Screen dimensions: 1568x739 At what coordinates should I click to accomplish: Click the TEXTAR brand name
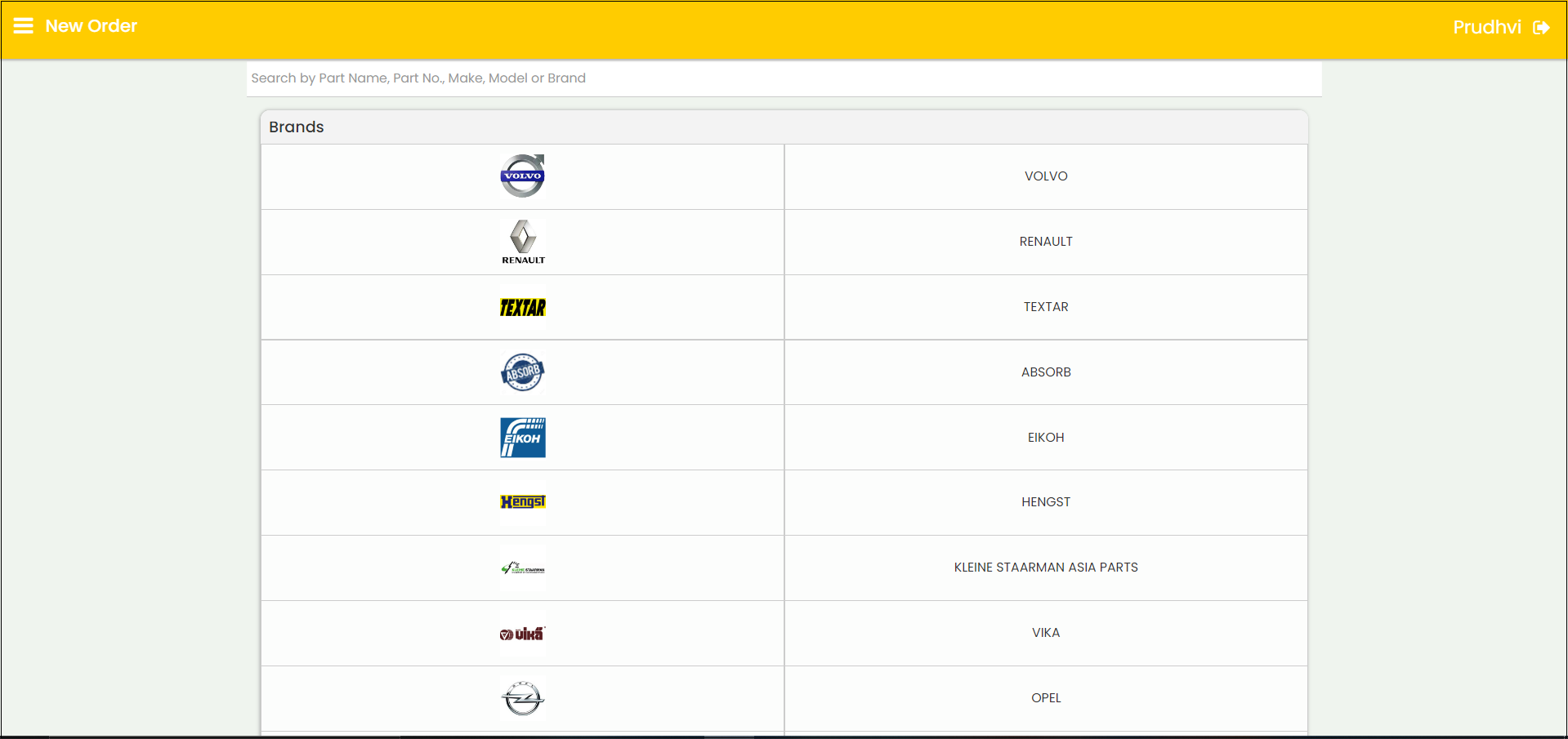[x=1046, y=307]
